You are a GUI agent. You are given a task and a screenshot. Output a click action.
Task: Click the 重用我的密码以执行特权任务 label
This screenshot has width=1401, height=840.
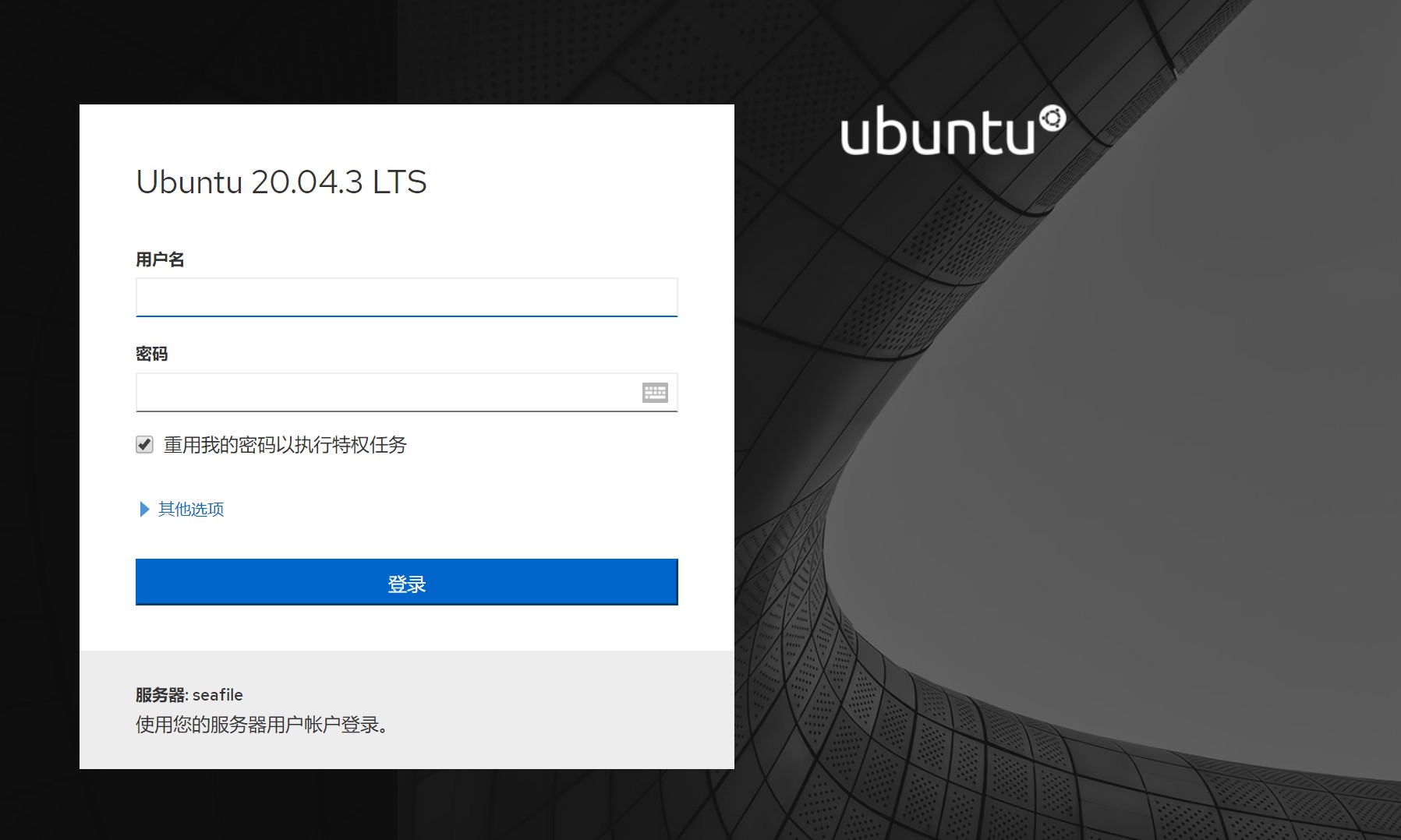[285, 445]
